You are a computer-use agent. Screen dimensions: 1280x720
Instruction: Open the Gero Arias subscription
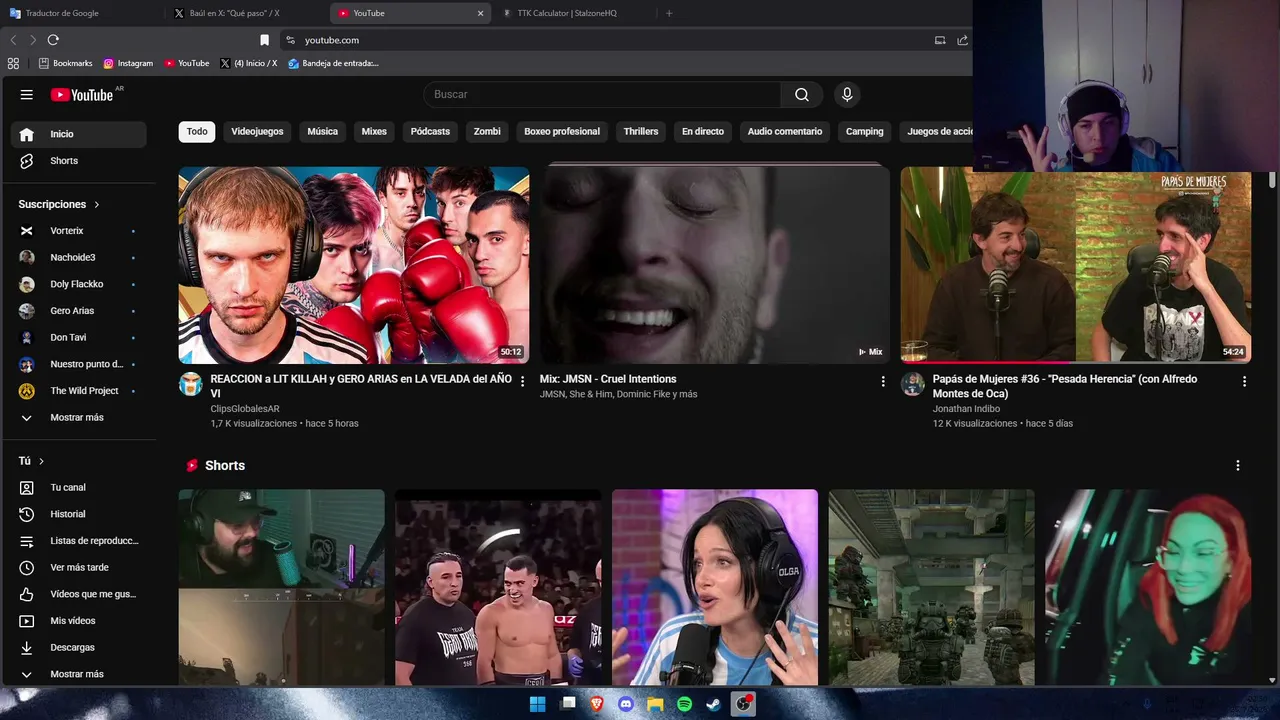79,311
